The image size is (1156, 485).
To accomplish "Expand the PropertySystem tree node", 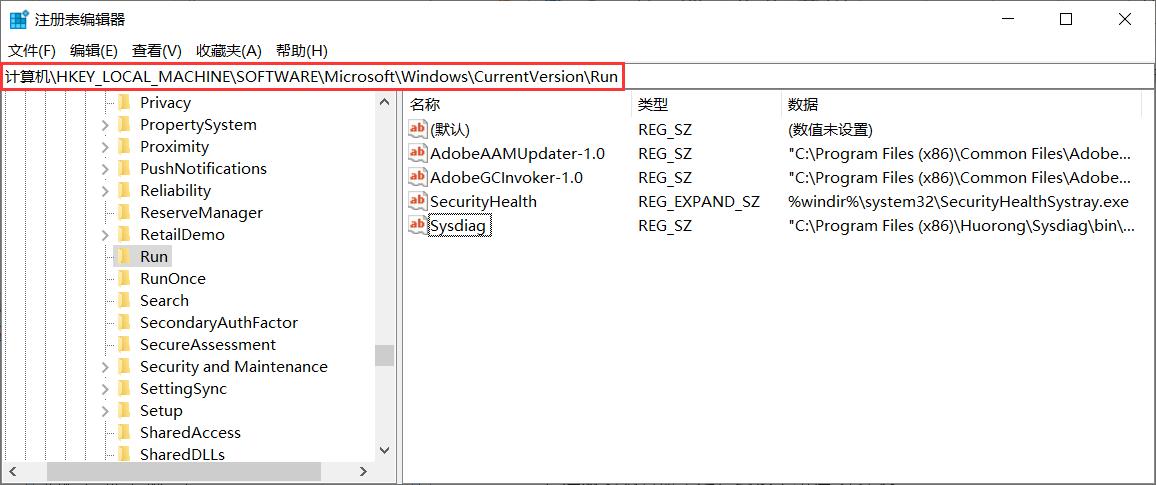I will point(105,125).
